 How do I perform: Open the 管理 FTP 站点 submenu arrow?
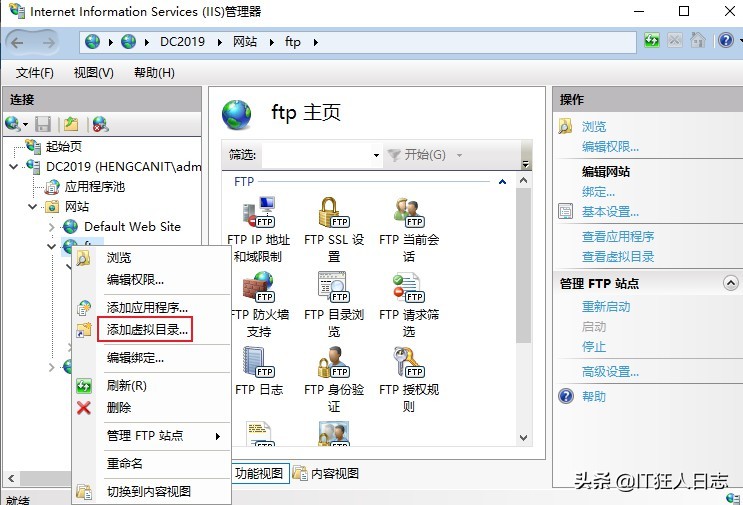tap(217, 436)
